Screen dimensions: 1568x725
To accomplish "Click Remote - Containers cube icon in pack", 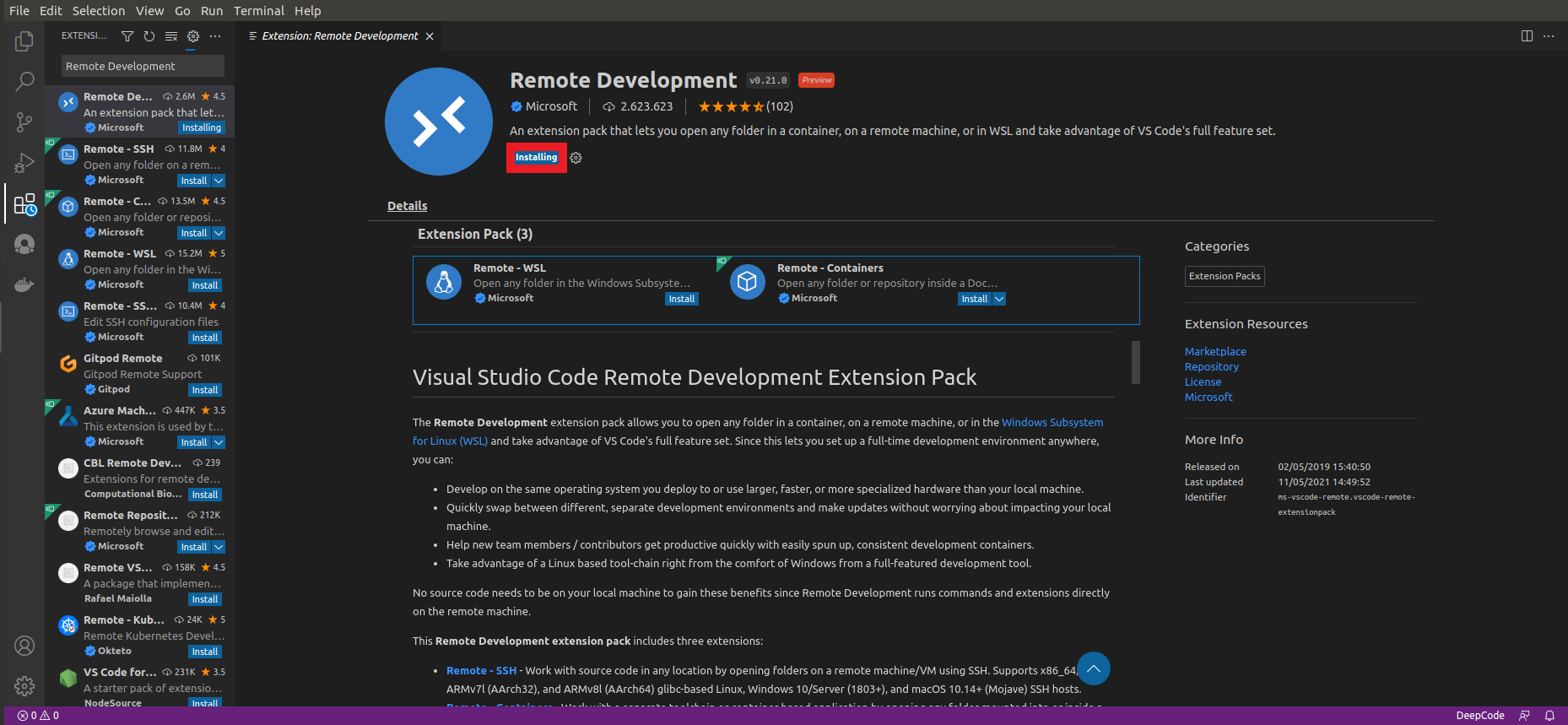I will tap(747, 282).
